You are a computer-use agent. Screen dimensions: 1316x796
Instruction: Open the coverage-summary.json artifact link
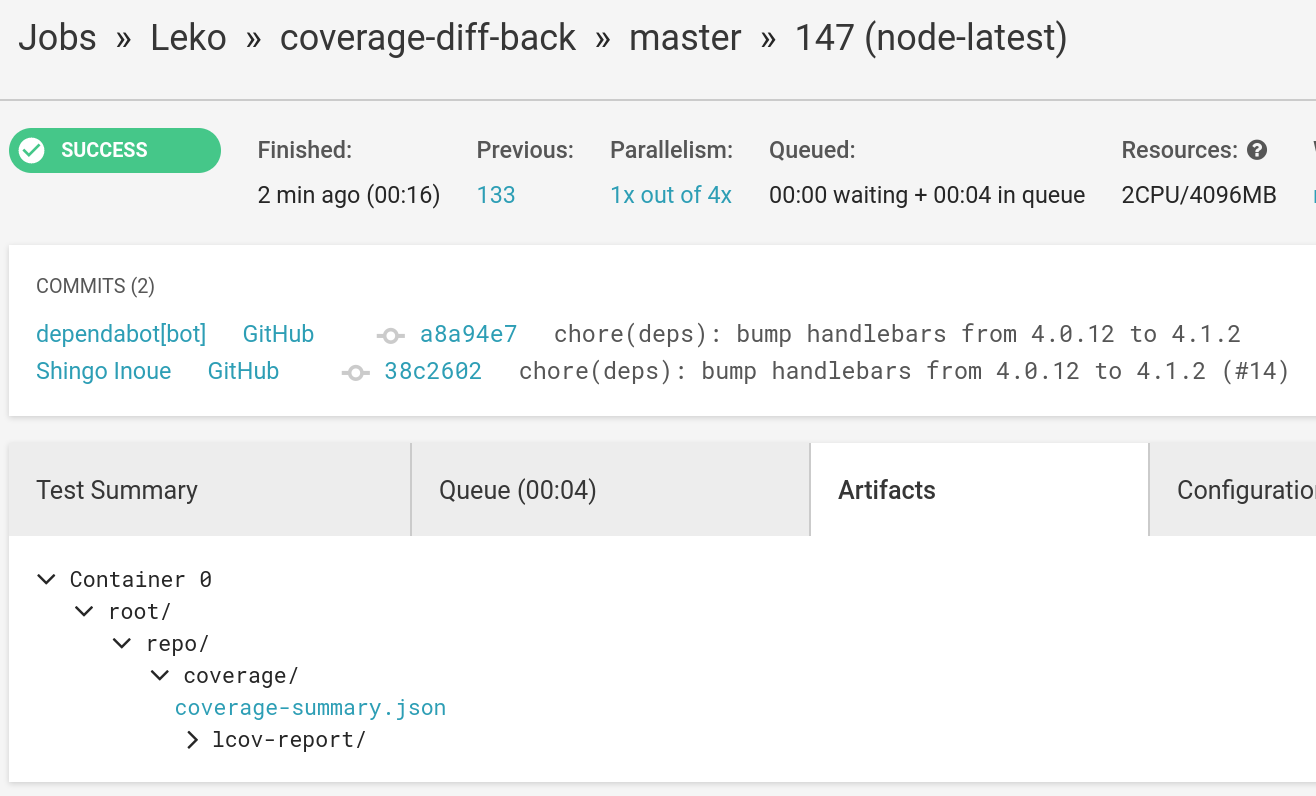(310, 708)
